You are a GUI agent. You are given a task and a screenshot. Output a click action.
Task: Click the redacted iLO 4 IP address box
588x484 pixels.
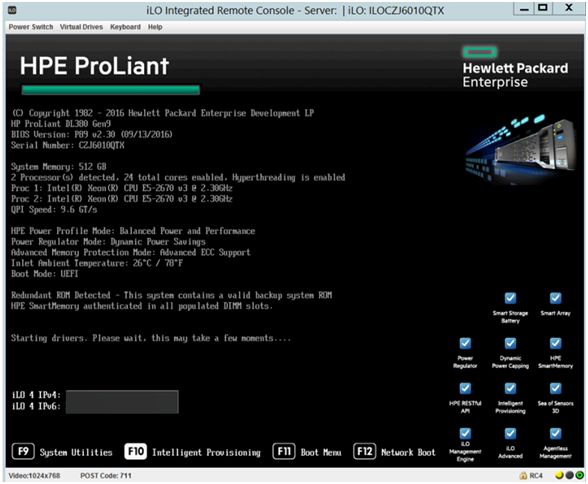(122, 402)
